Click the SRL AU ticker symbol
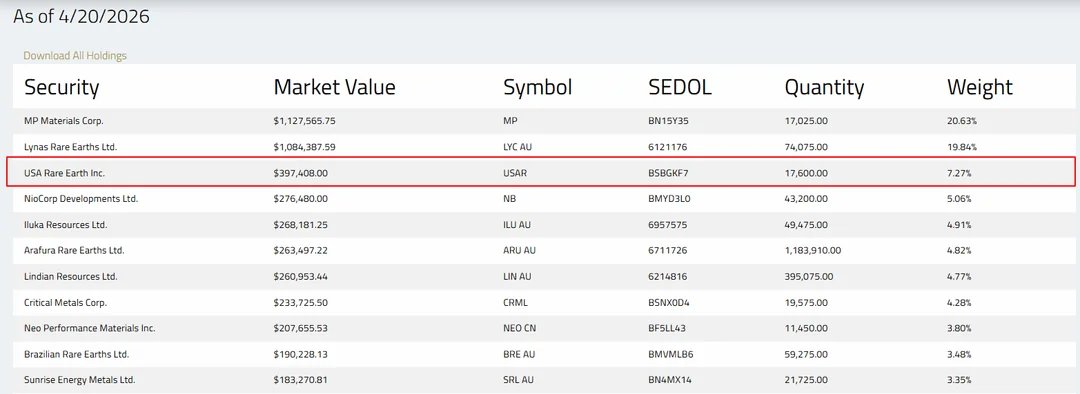Screen dimensions: 1080x394 click(x=519, y=380)
